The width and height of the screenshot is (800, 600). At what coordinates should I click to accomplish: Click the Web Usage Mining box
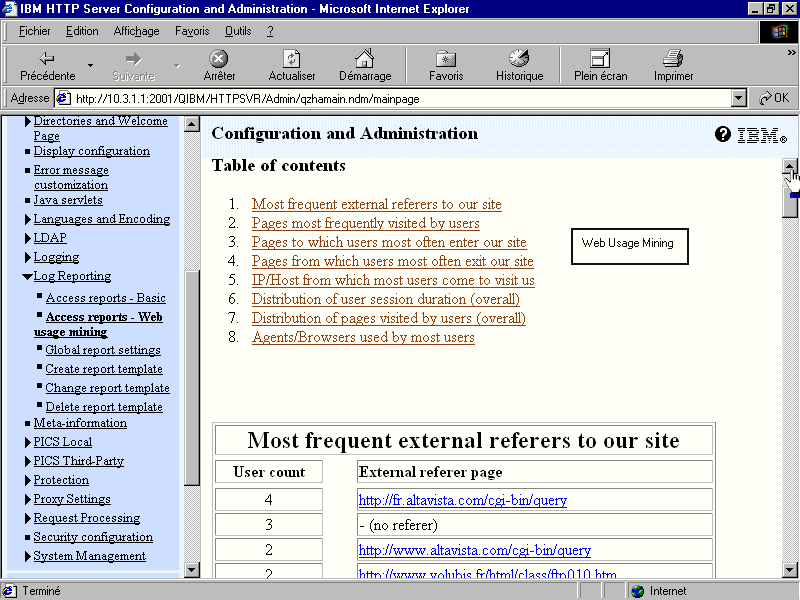(630, 246)
